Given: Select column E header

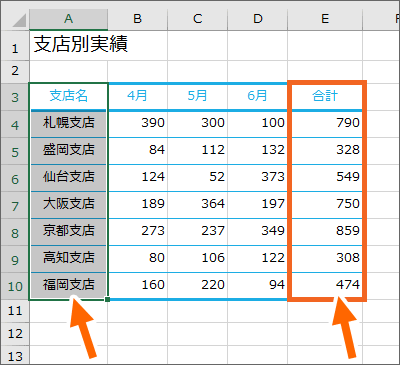Looking at the screenshot, I should [325, 19].
